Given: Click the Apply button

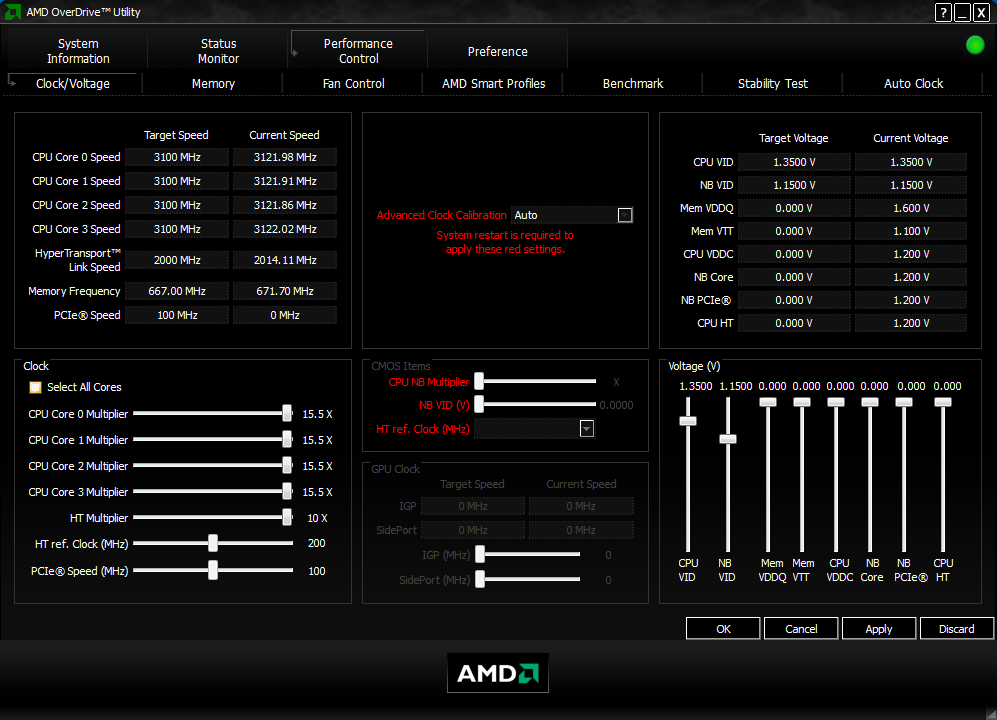Looking at the screenshot, I should pyautogui.click(x=879, y=628).
